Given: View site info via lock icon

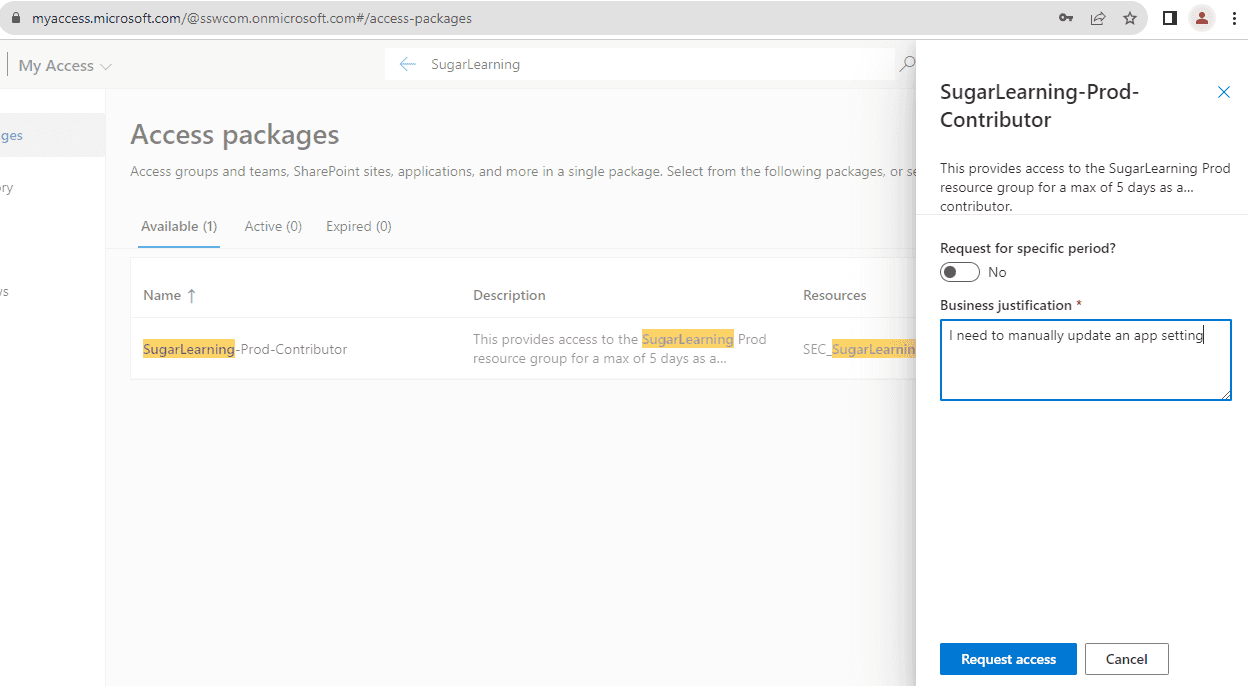Looking at the screenshot, I should coord(15,18).
